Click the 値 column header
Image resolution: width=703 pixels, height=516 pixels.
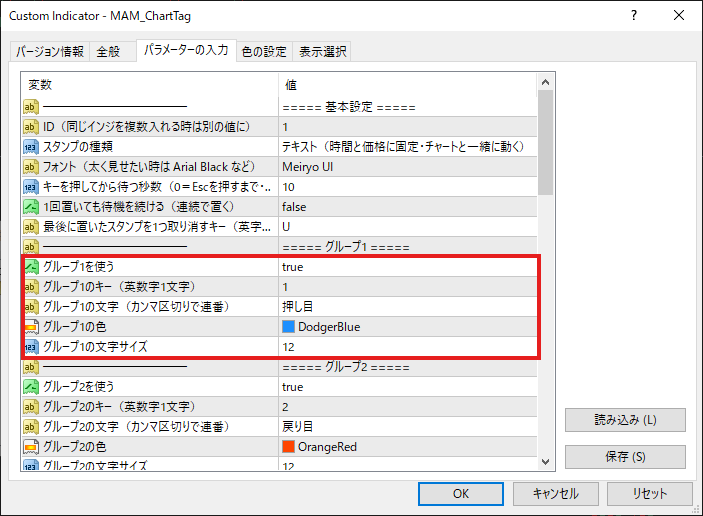click(x=408, y=85)
